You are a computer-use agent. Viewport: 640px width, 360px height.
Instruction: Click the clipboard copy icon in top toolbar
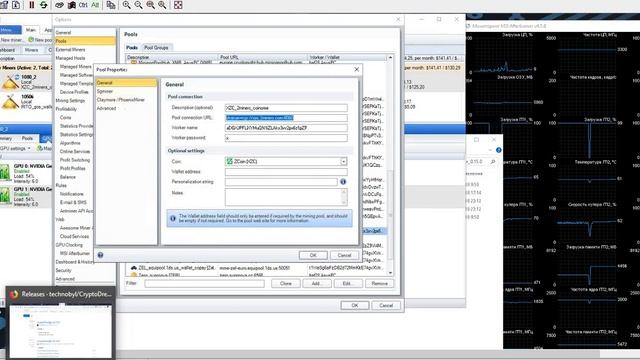click(x=111, y=5)
